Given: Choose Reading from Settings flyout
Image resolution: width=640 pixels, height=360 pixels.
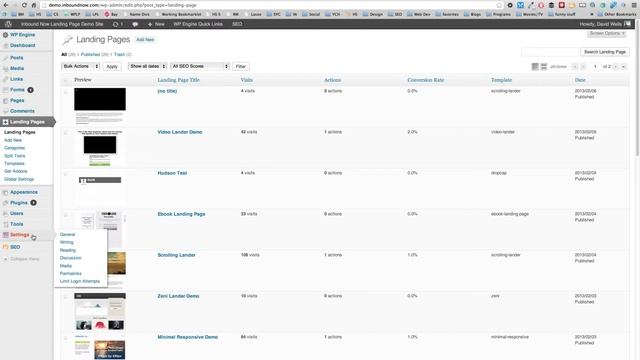Looking at the screenshot, I should pyautogui.click(x=68, y=250).
